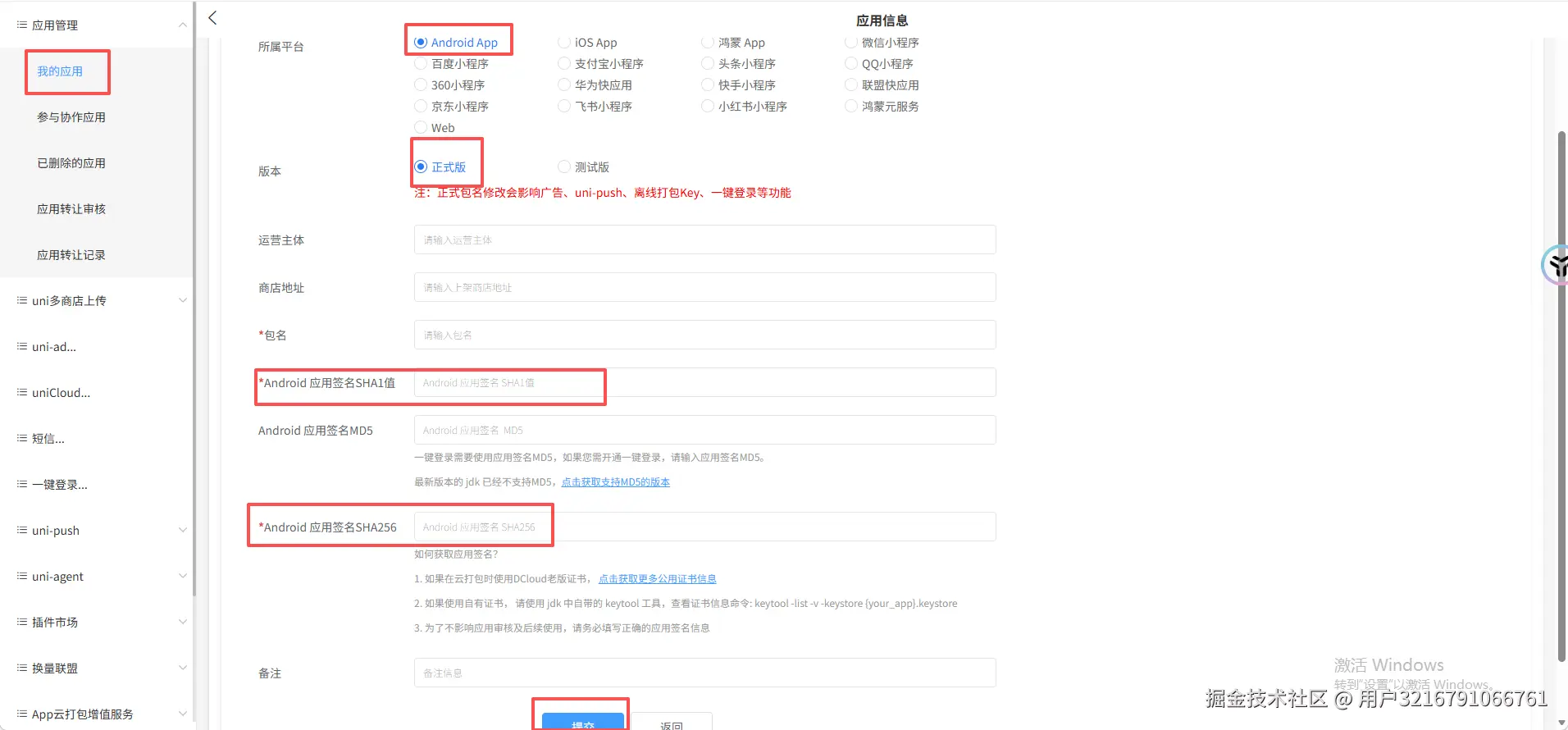
Task: Click the list icon beside uni-agent
Action: (22, 577)
